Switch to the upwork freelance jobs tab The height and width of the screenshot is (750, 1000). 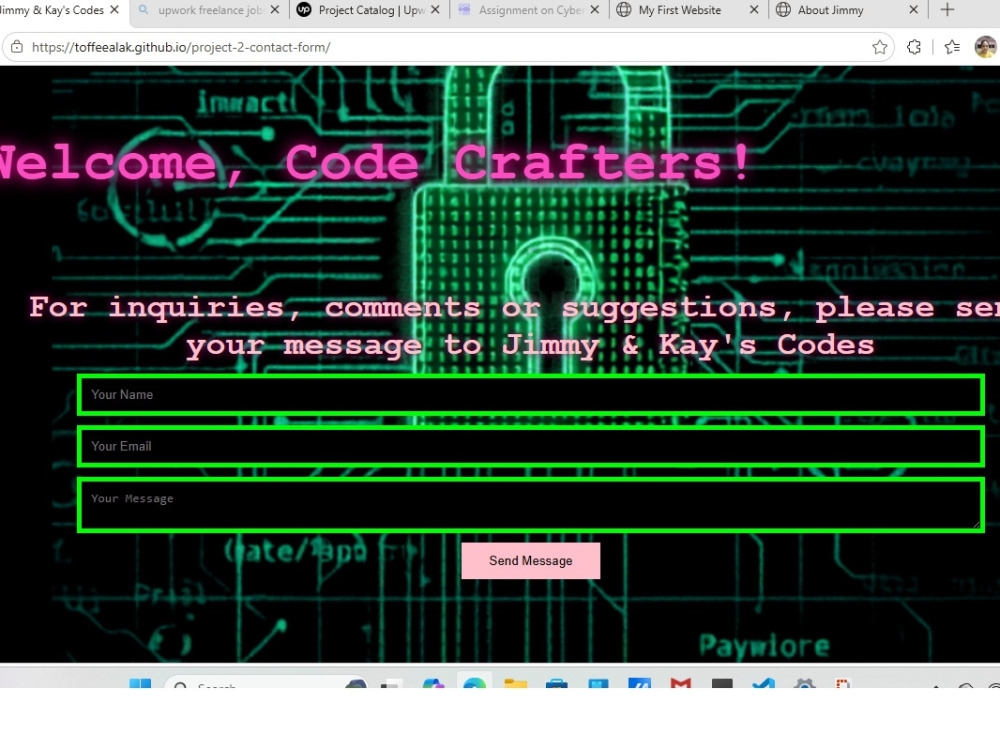[210, 10]
